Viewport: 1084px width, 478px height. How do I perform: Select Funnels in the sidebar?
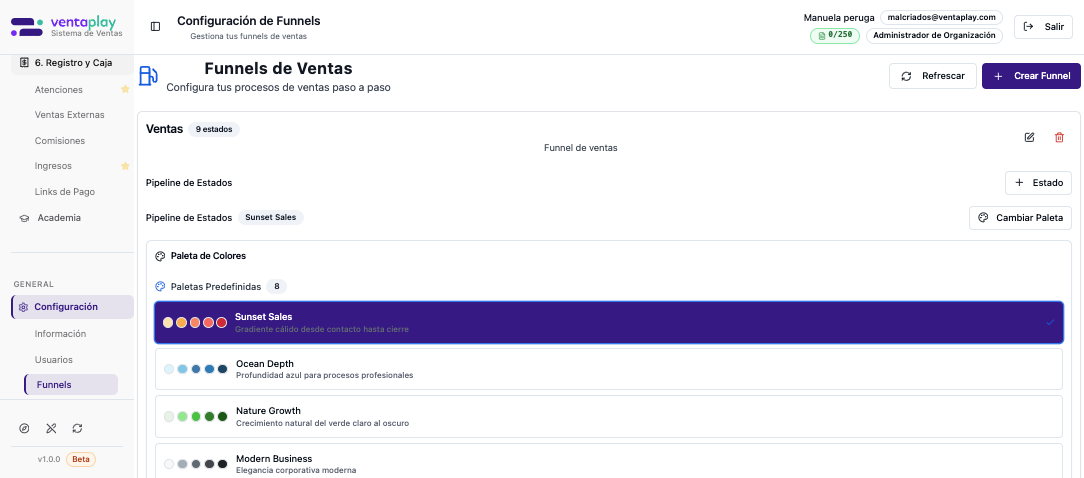click(71, 385)
